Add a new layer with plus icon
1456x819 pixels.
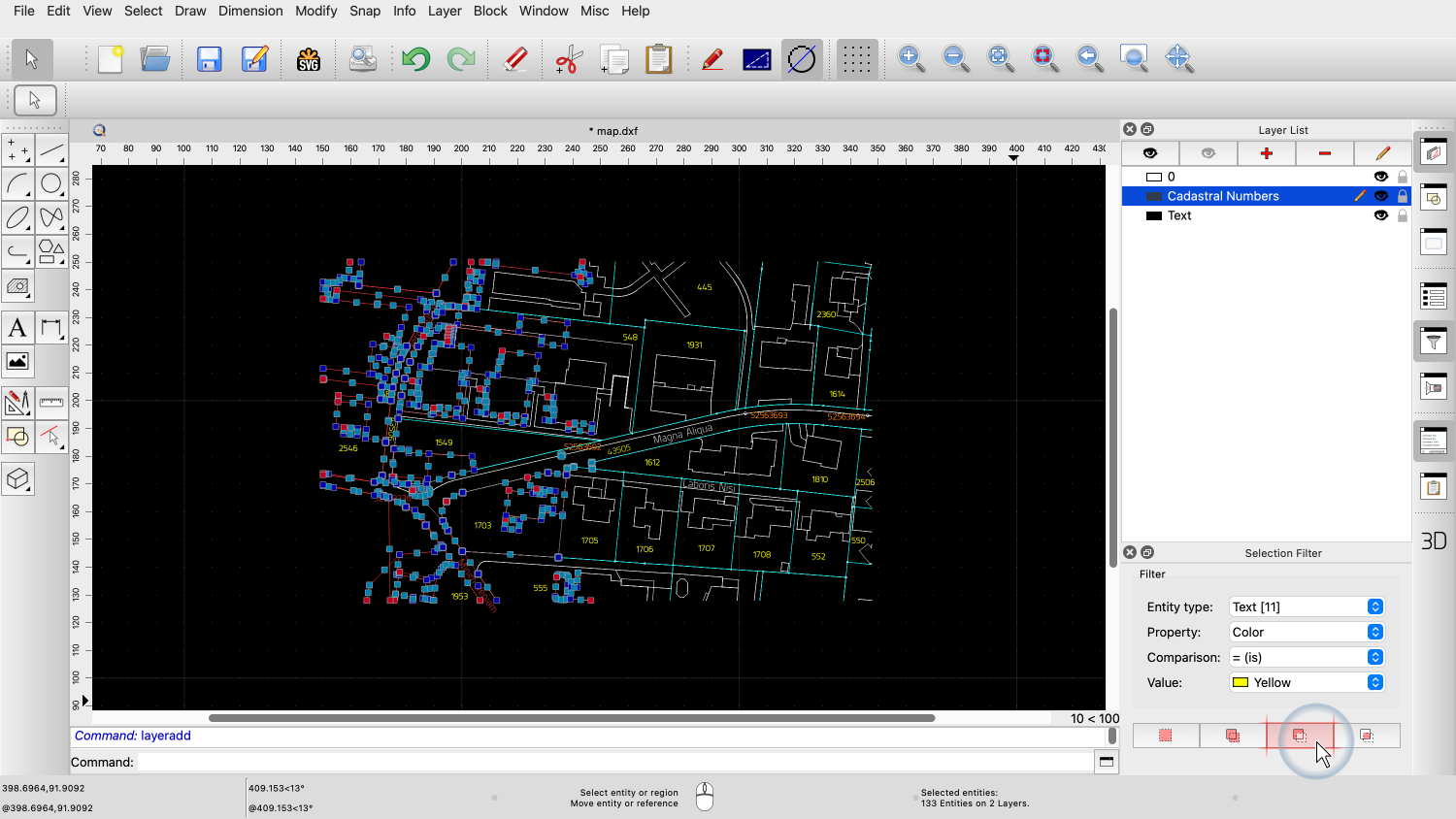[1266, 153]
